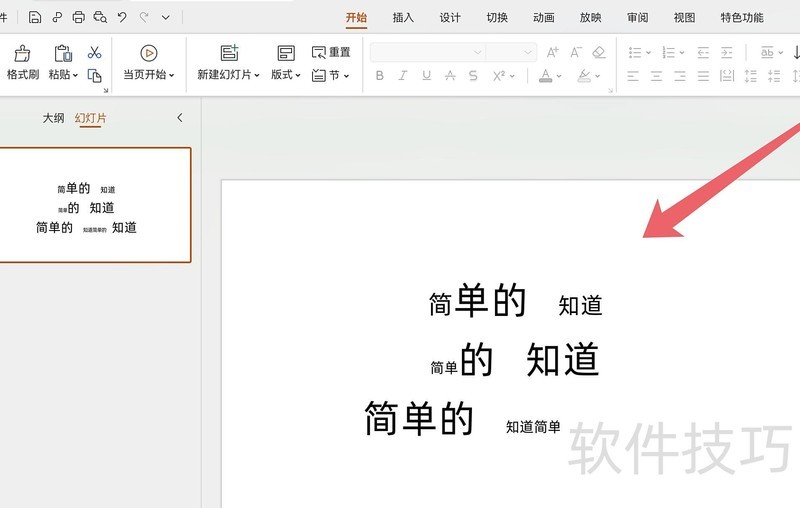Image resolution: width=800 pixels, height=508 pixels.
Task: Switch to the 大纲 outline view
Action: pyautogui.click(x=53, y=118)
